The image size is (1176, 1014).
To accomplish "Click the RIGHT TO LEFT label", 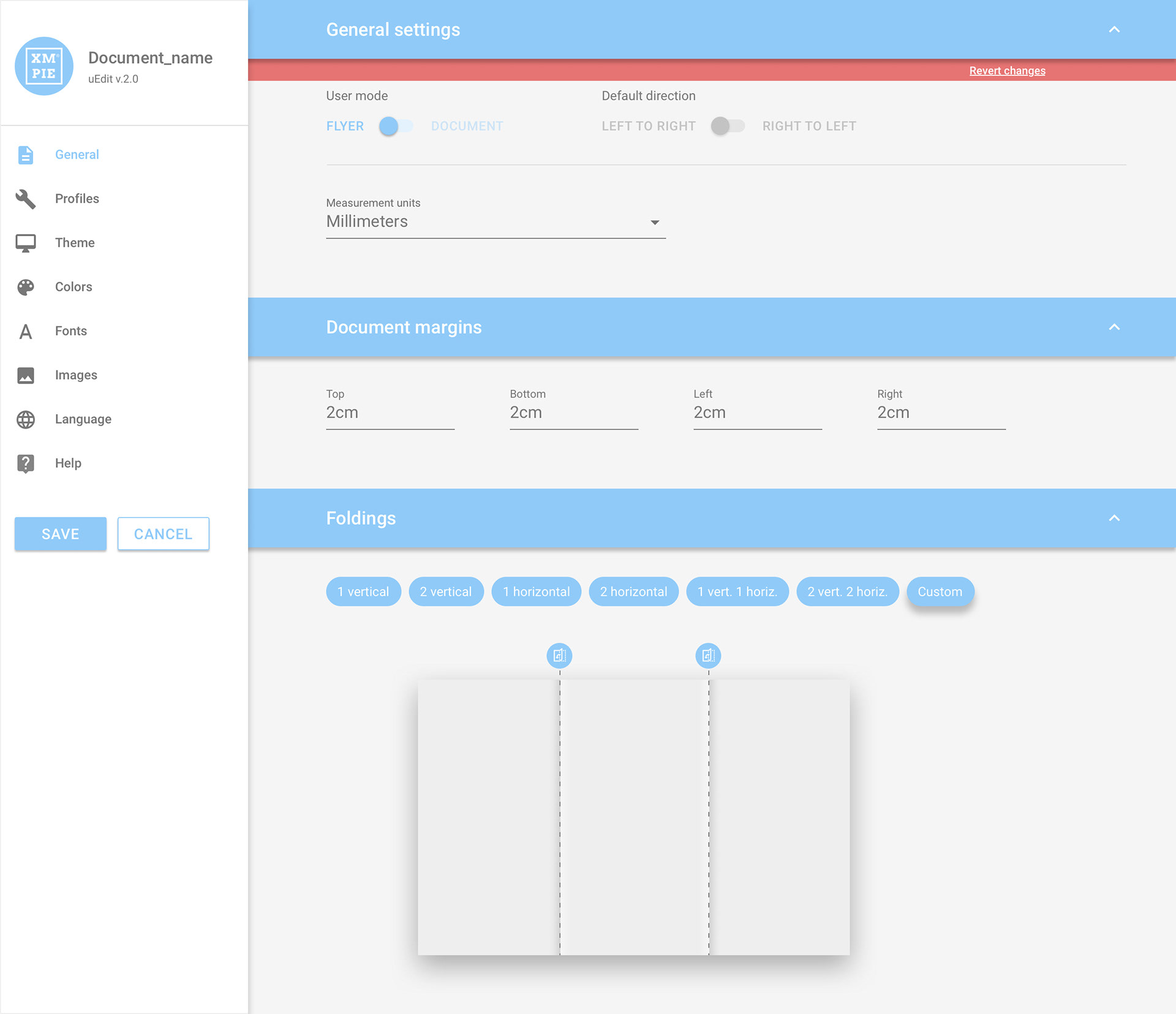I will click(809, 126).
